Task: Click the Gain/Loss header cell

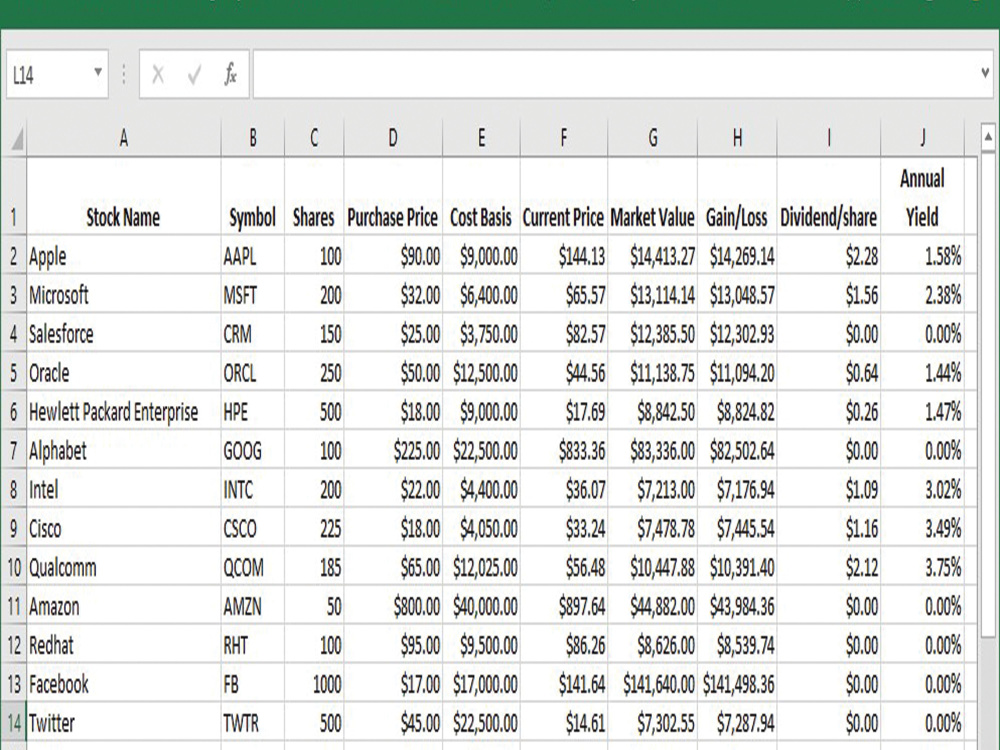Action: pyautogui.click(x=737, y=196)
